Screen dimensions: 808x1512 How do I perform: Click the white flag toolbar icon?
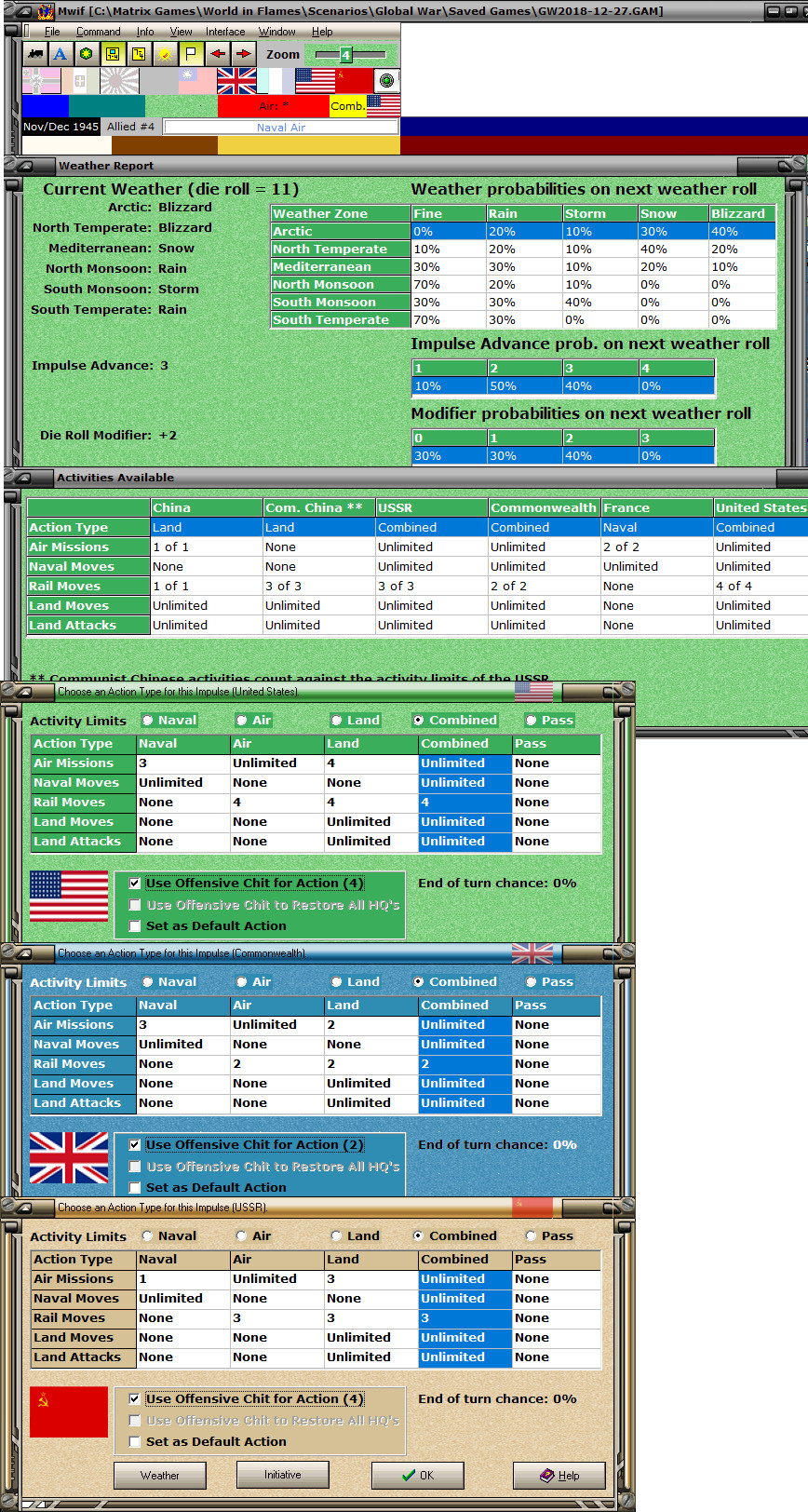pyautogui.click(x=191, y=54)
